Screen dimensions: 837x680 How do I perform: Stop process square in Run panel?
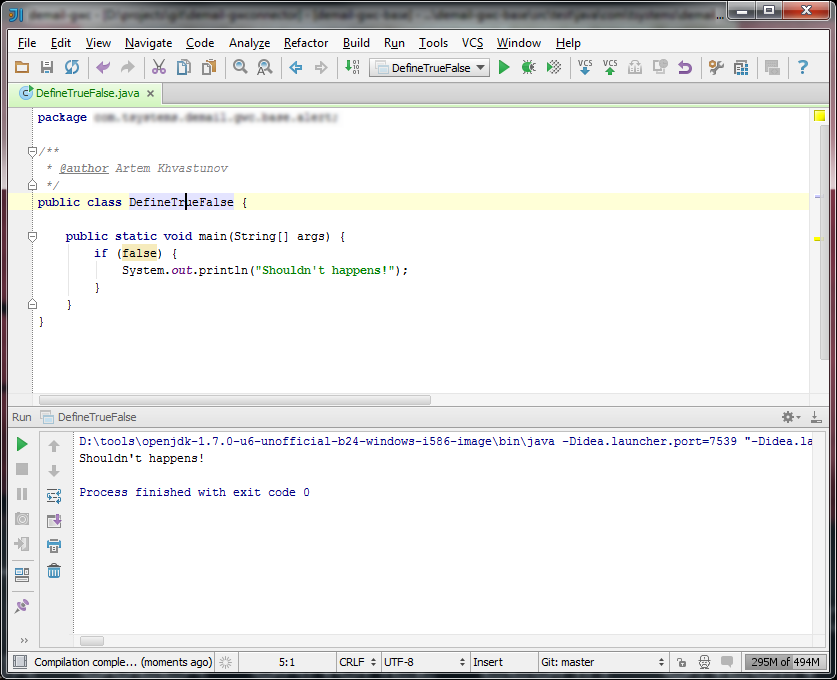pyautogui.click(x=22, y=469)
